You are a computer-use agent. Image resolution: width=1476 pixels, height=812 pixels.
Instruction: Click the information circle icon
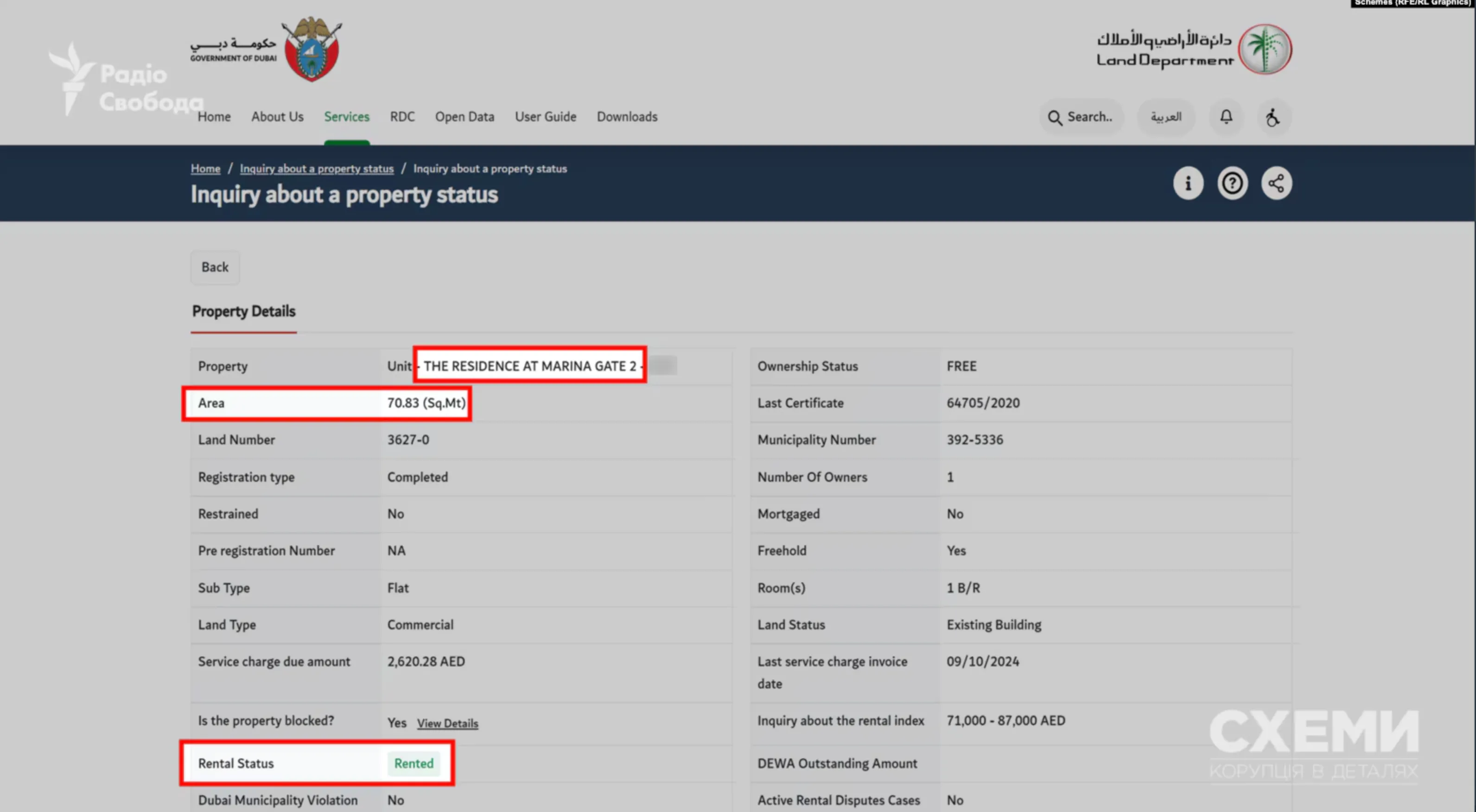pyautogui.click(x=1188, y=184)
